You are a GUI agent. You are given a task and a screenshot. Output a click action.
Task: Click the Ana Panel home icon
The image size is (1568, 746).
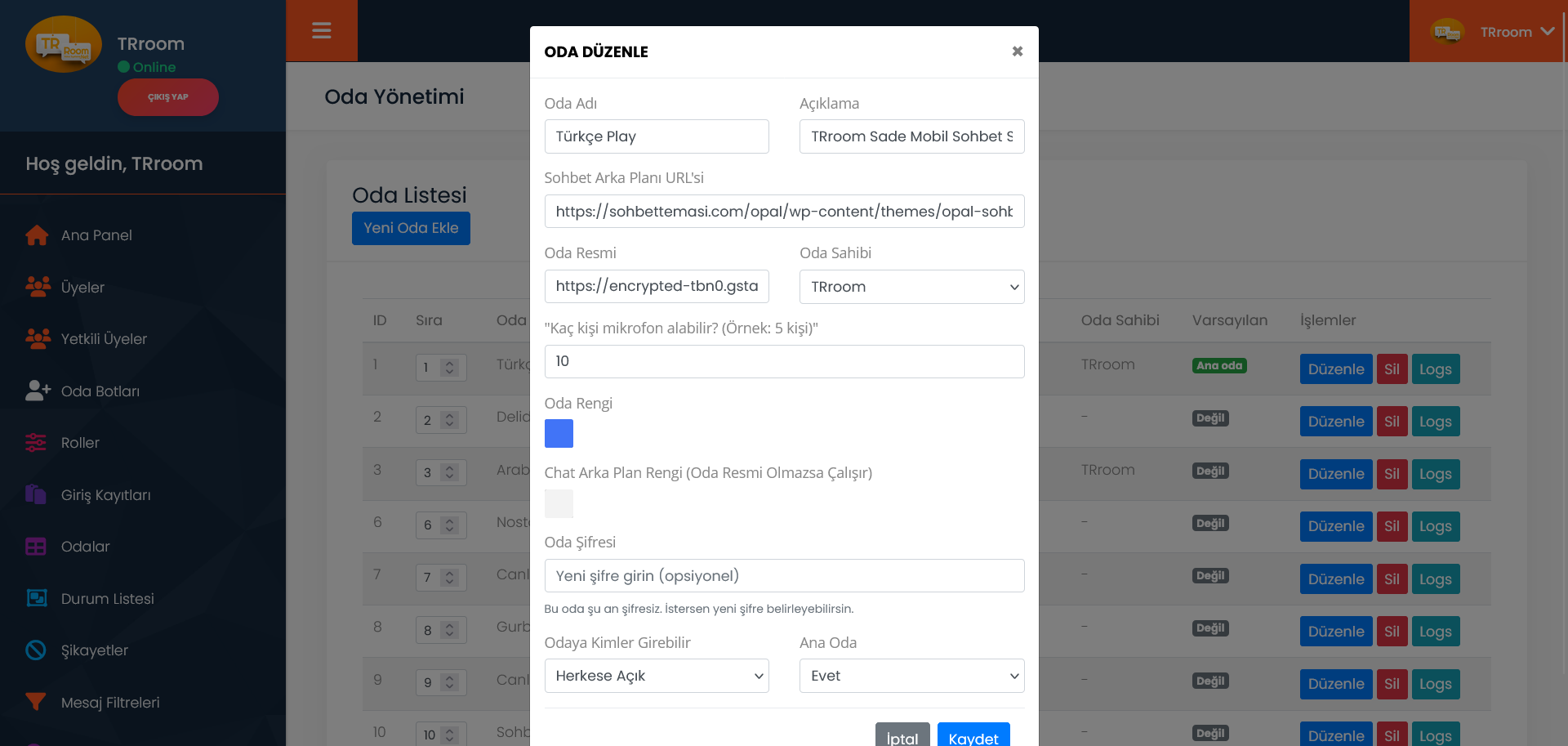[x=37, y=235]
